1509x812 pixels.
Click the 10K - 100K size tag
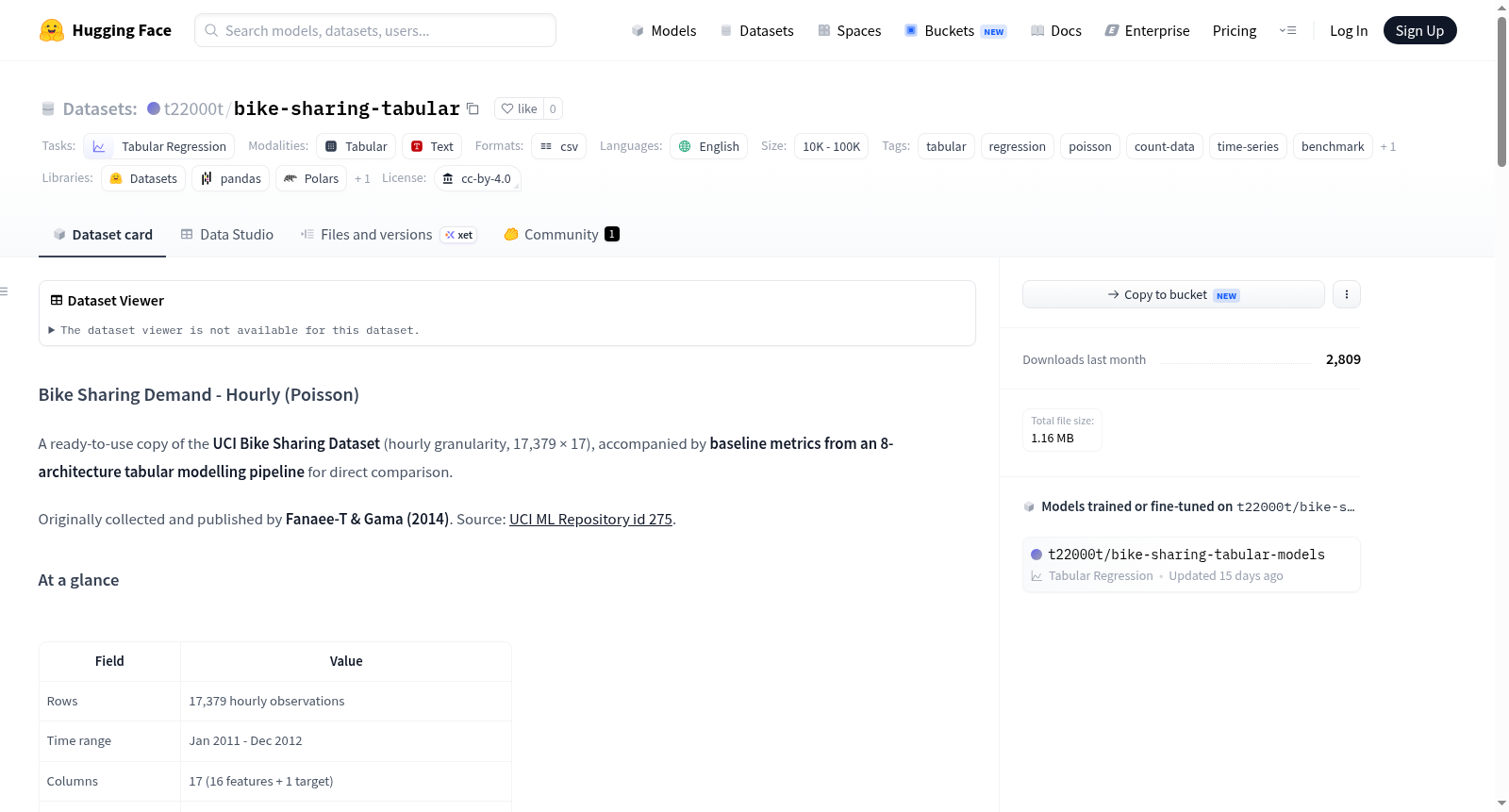pos(831,146)
